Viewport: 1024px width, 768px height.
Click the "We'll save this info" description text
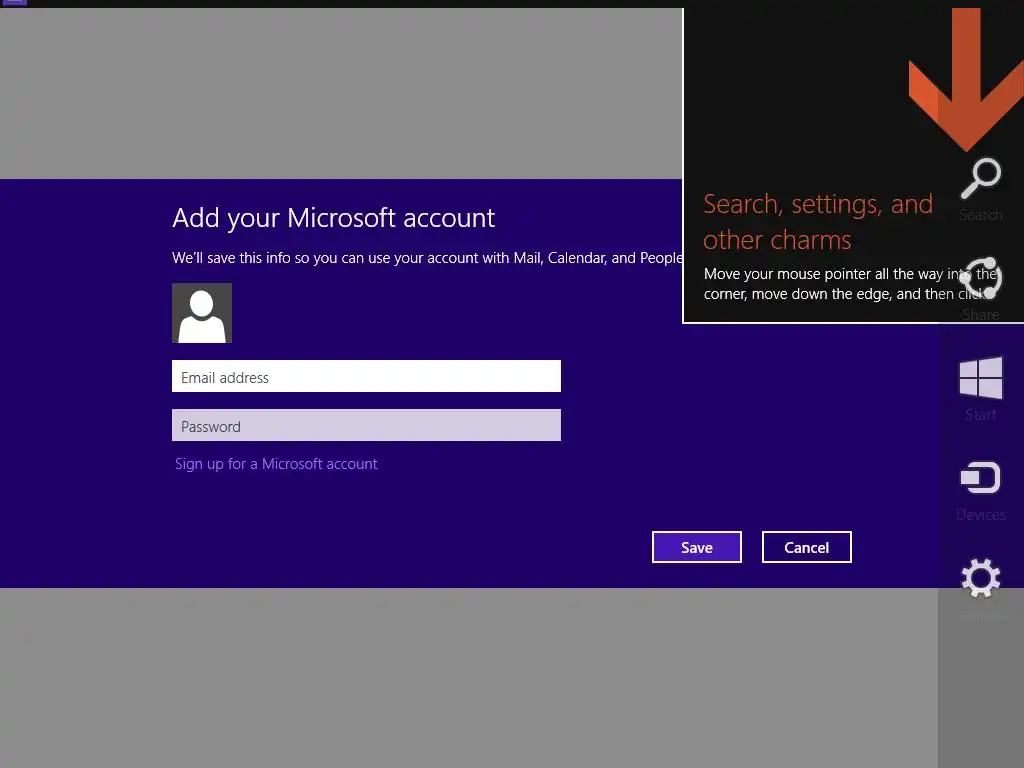[x=427, y=258]
